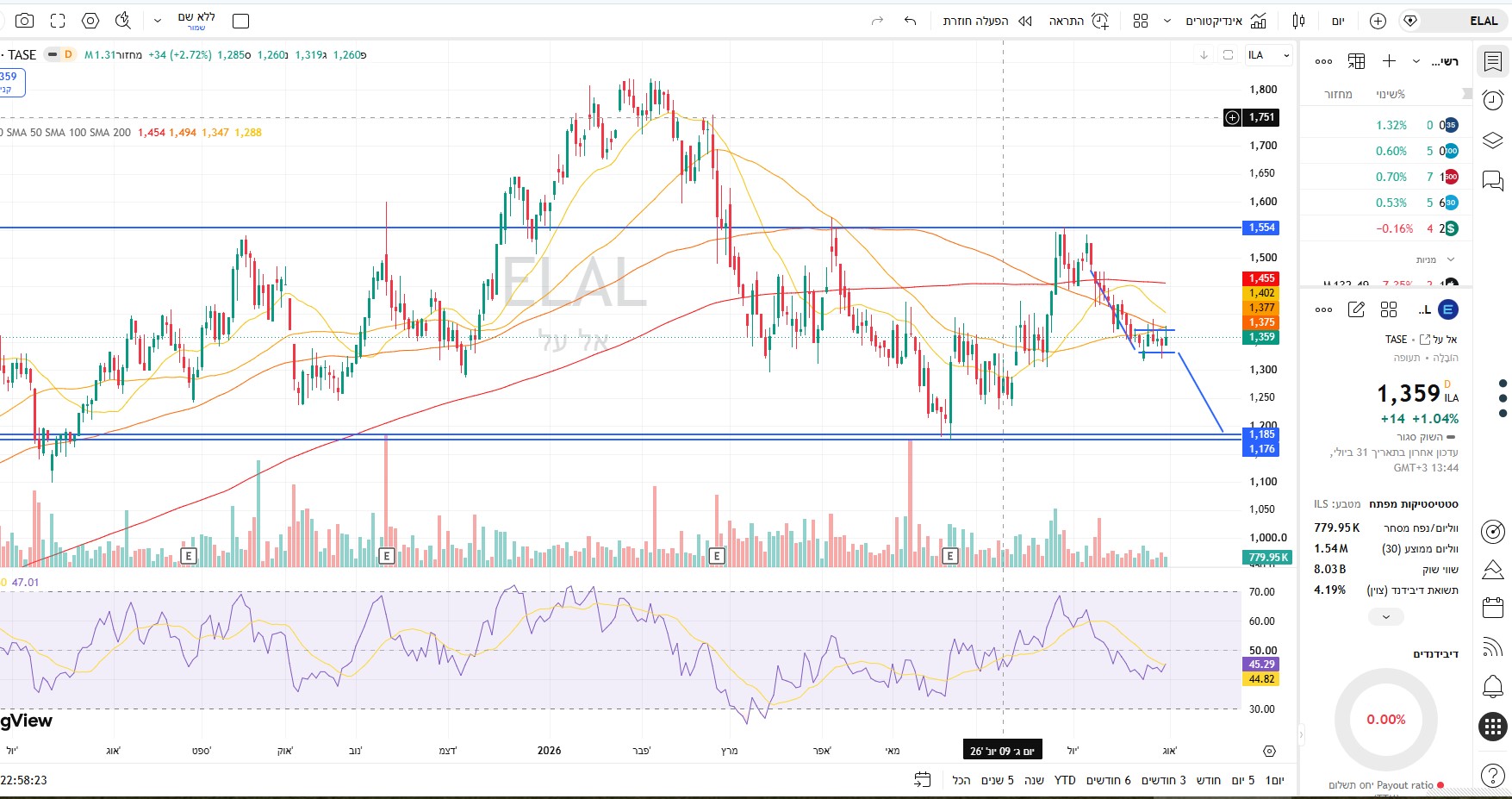Sort the watchlist by מחזור column
The height and width of the screenshot is (799, 1512).
(x=1338, y=94)
